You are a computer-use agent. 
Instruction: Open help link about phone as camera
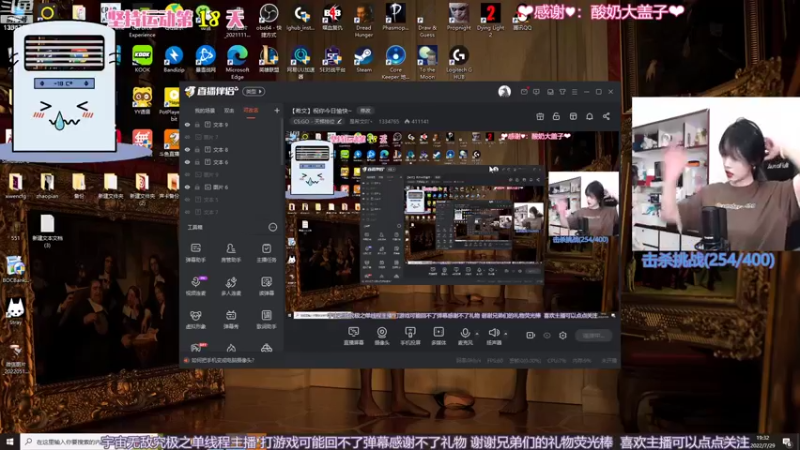(222, 360)
